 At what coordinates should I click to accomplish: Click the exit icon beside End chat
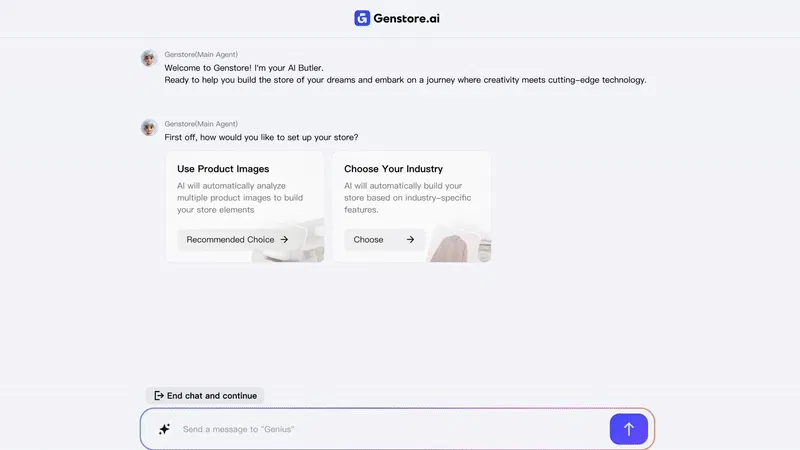(x=159, y=395)
